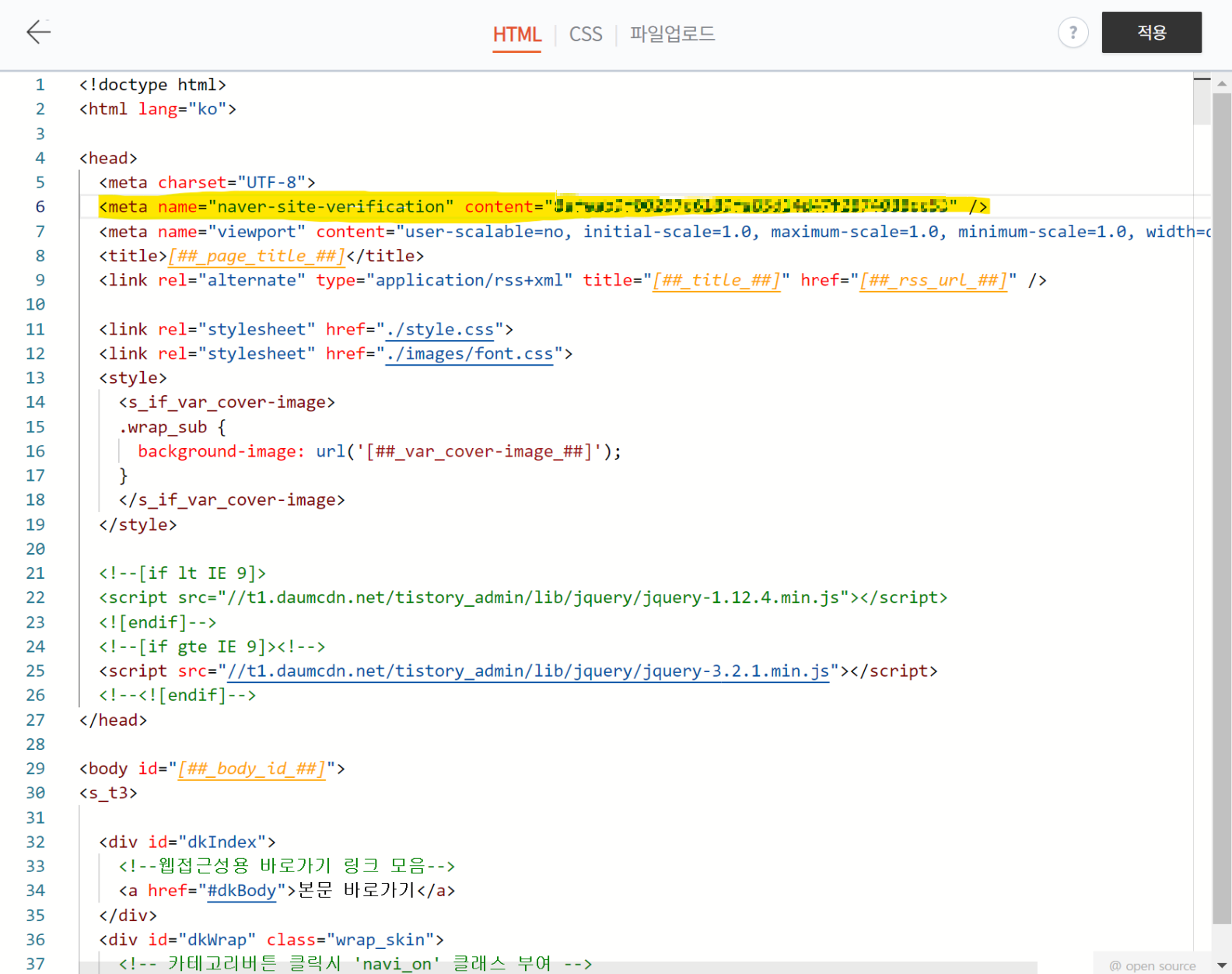Click the vertical scrollbar thumb

click(1222, 508)
